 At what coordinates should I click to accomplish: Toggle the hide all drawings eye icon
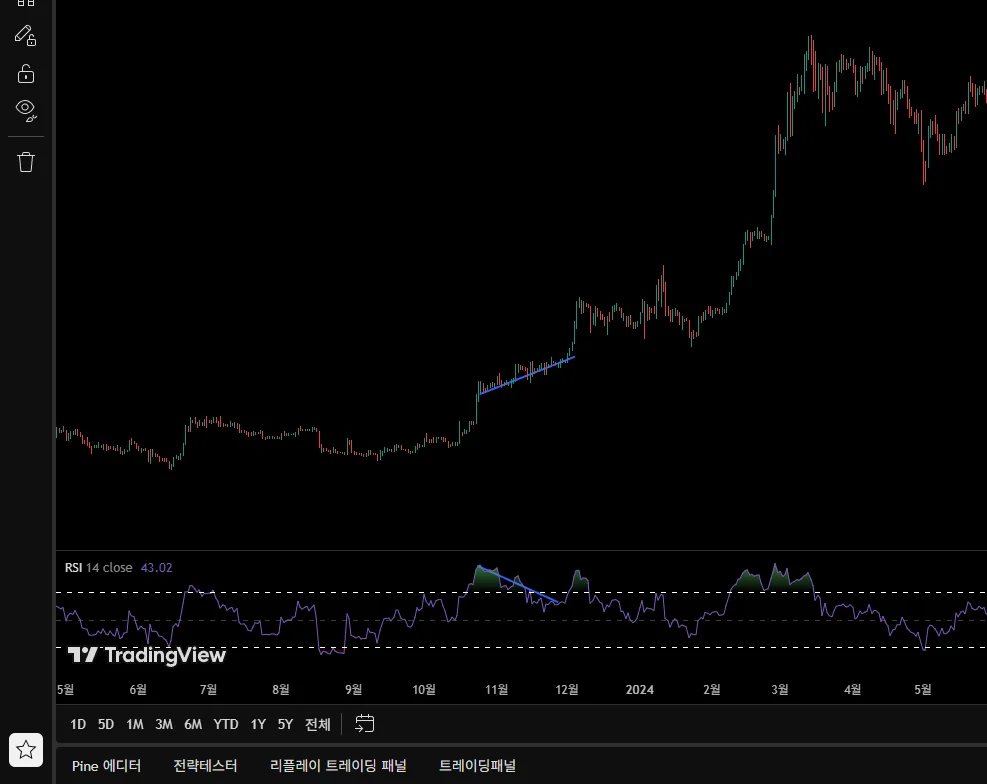[26, 110]
